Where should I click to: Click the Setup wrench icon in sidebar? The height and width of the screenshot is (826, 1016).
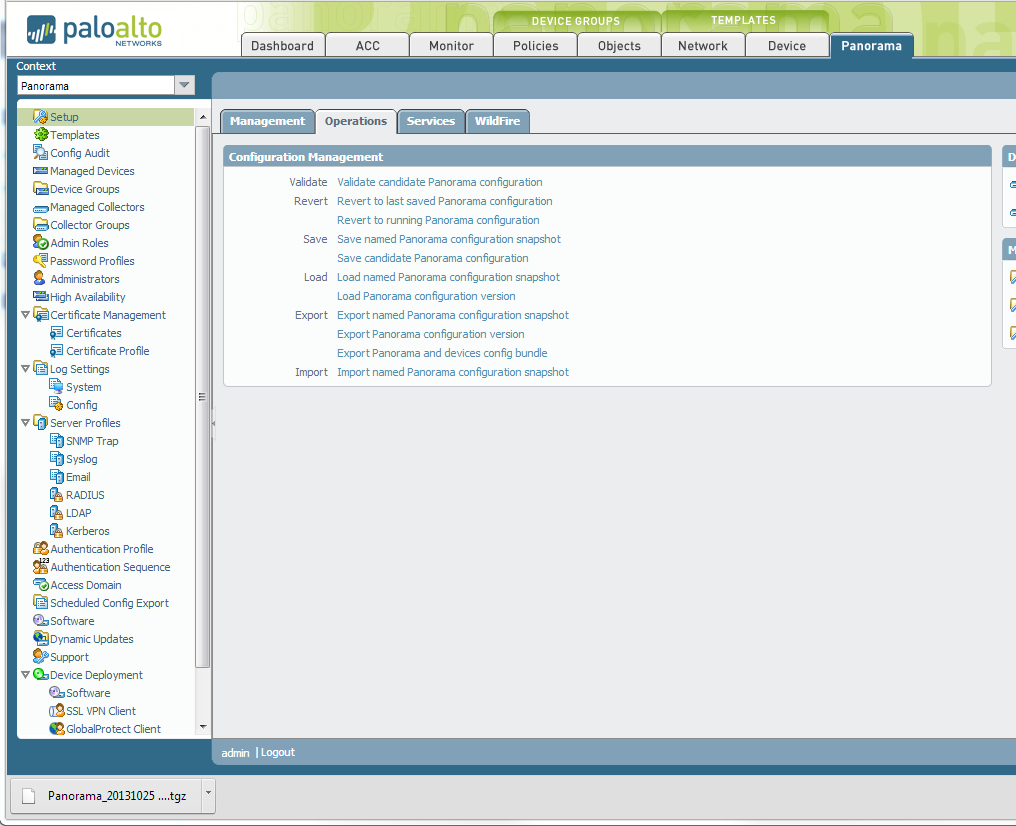point(40,117)
